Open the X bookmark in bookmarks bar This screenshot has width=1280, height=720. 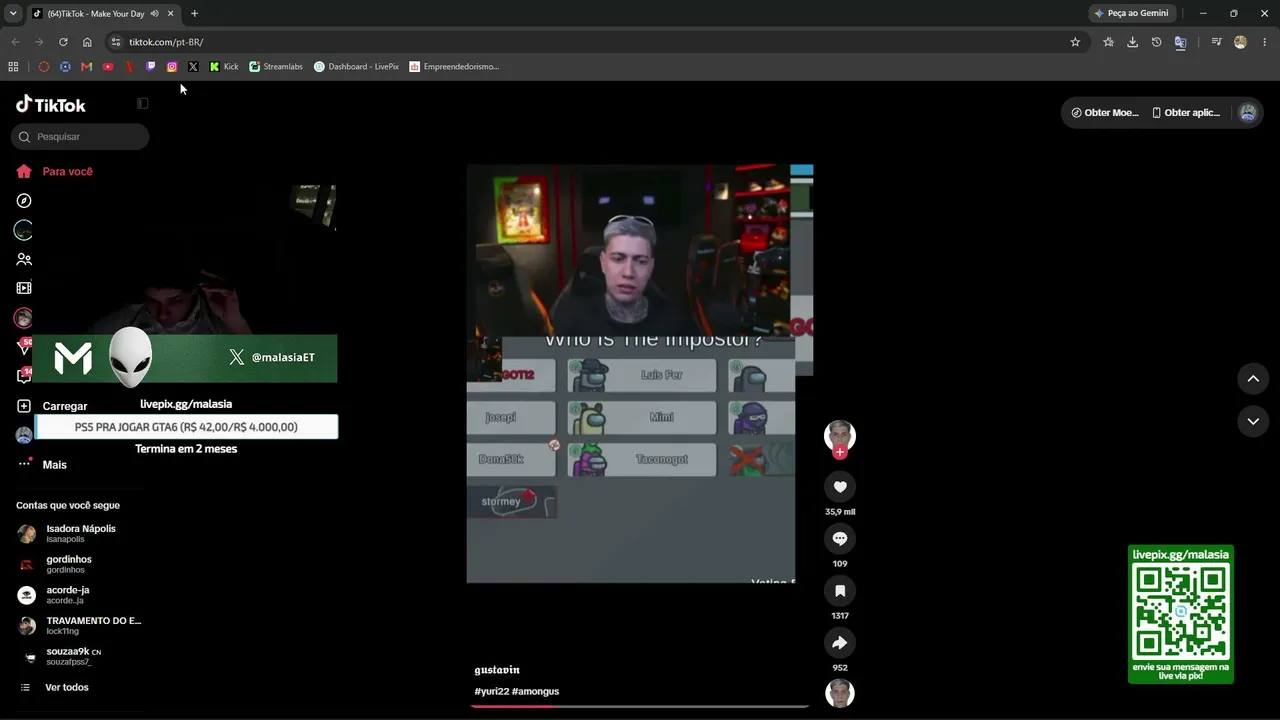(193, 67)
